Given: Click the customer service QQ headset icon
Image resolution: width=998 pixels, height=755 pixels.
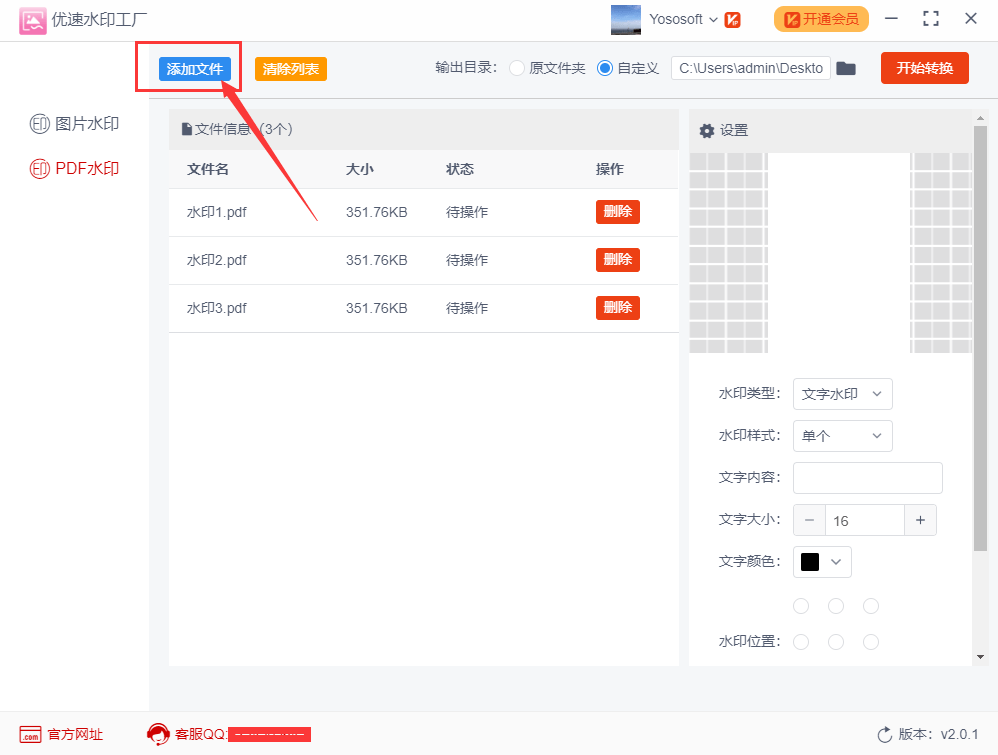Looking at the screenshot, I should click(x=158, y=734).
